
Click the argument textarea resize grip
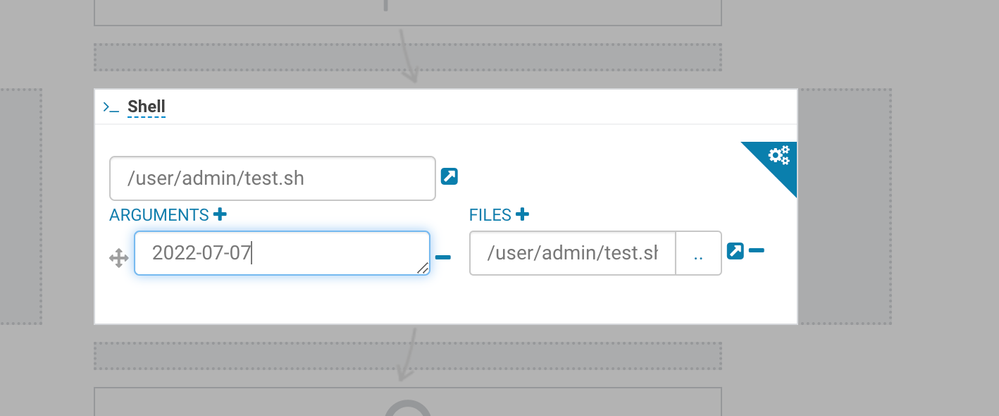tap(422, 268)
